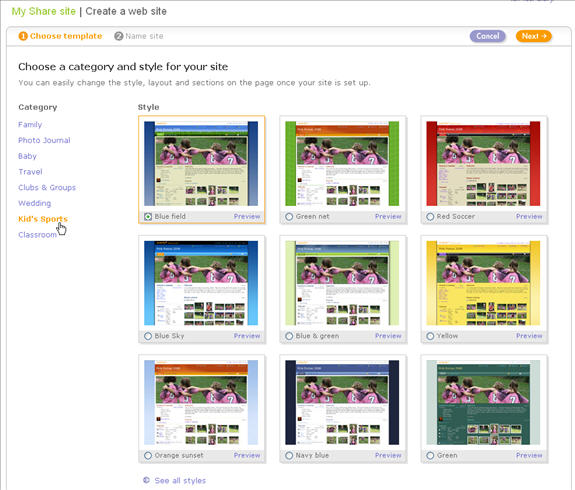Open the Family category
The height and width of the screenshot is (490, 575).
pyautogui.click(x=30, y=125)
